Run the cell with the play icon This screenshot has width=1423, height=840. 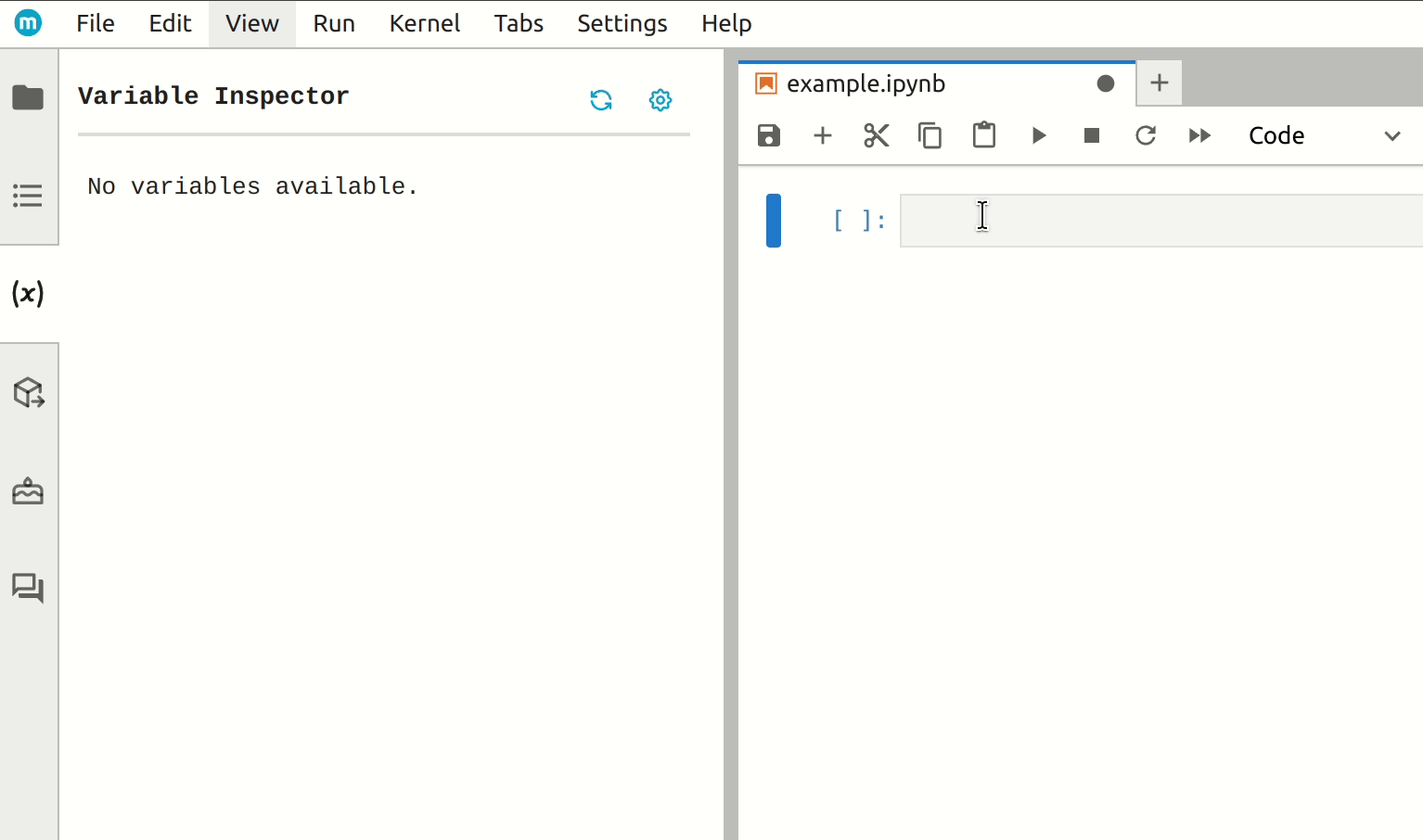pos(1038,135)
